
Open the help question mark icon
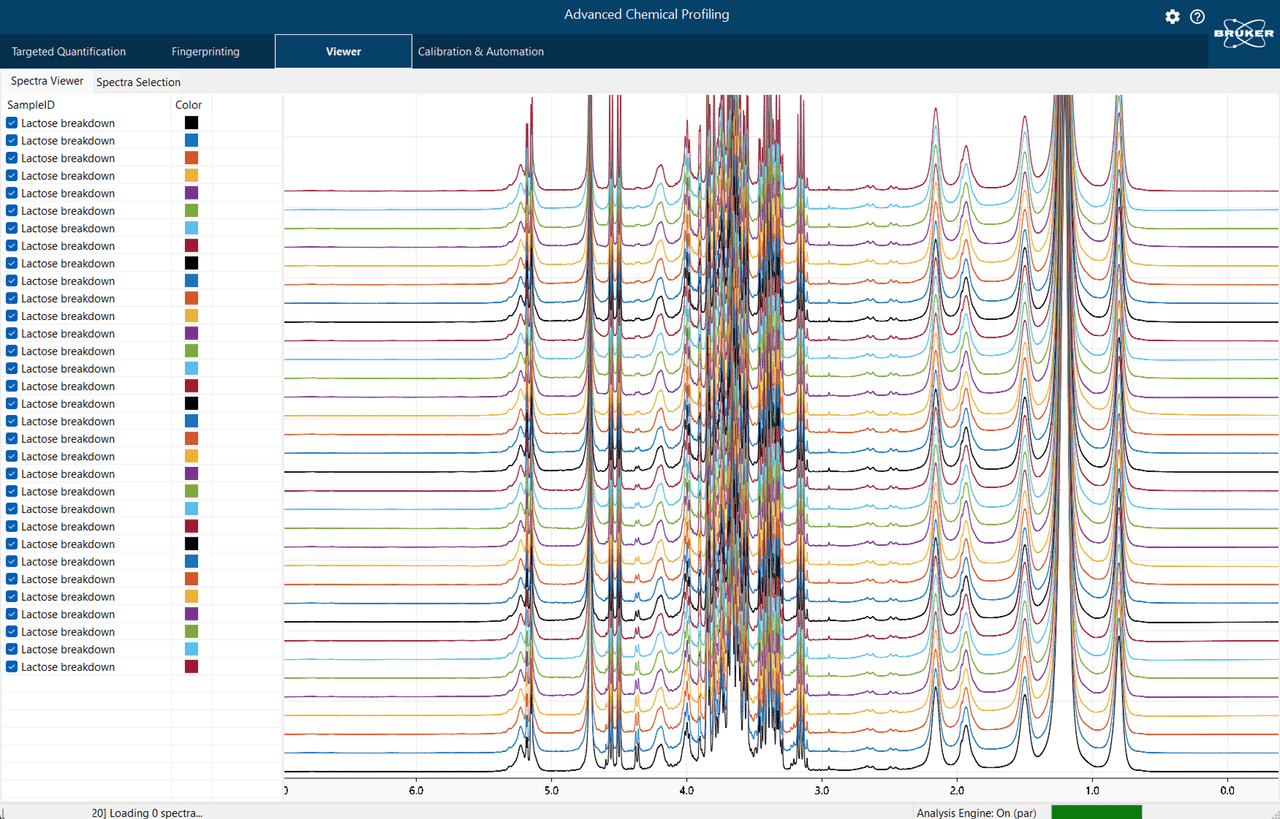tap(1197, 17)
